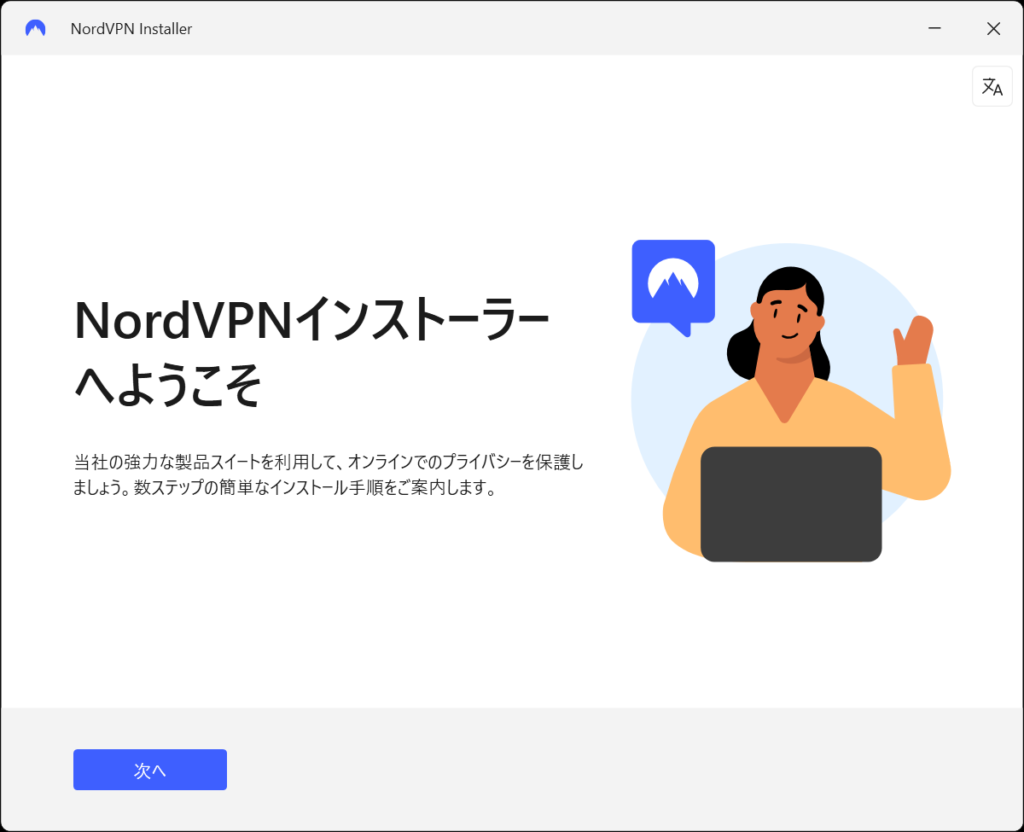Click the "へようこそ" heading line
The width and height of the screenshot is (1024, 832).
click(x=168, y=385)
